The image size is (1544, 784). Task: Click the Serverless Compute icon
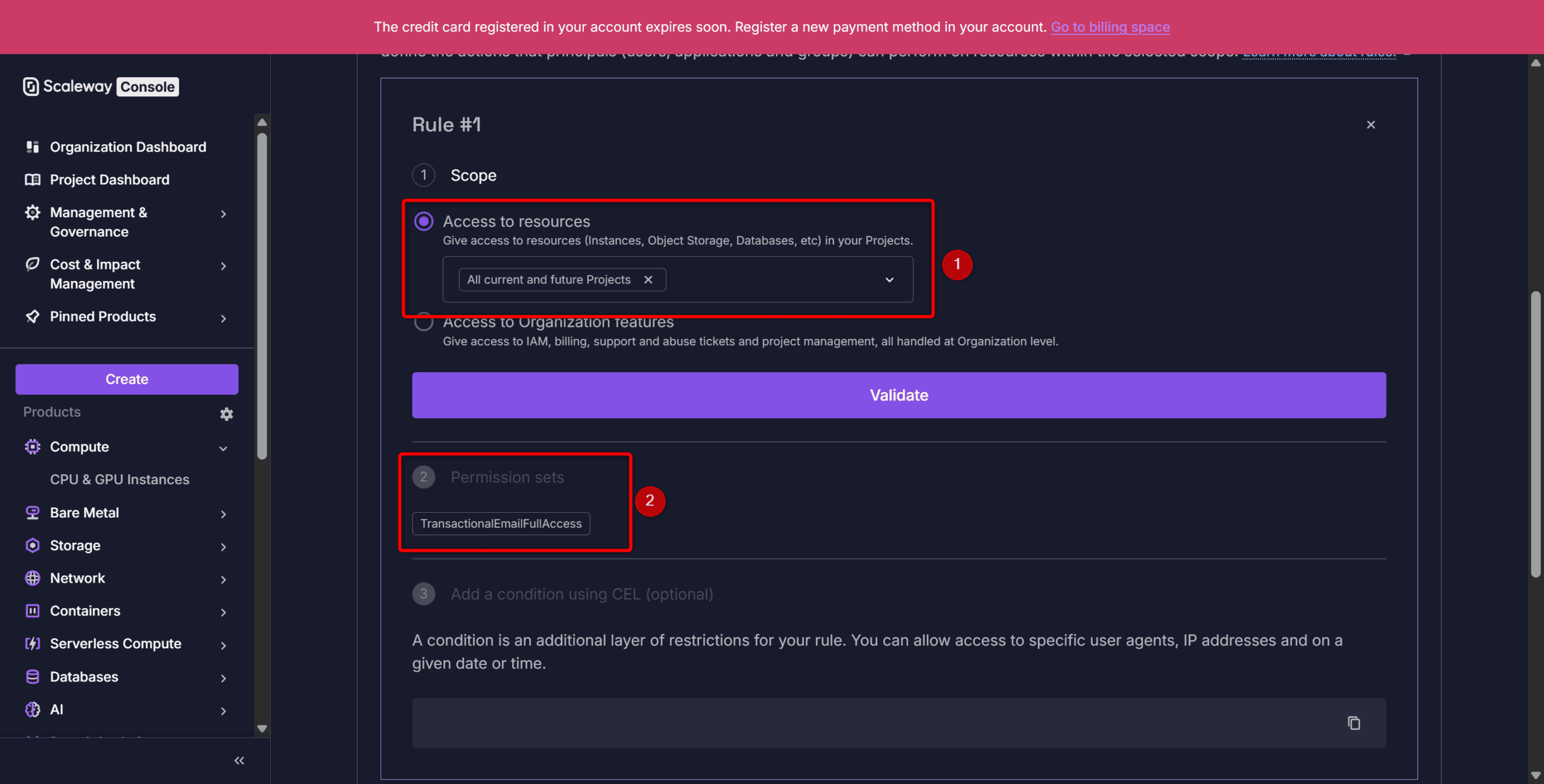point(33,643)
